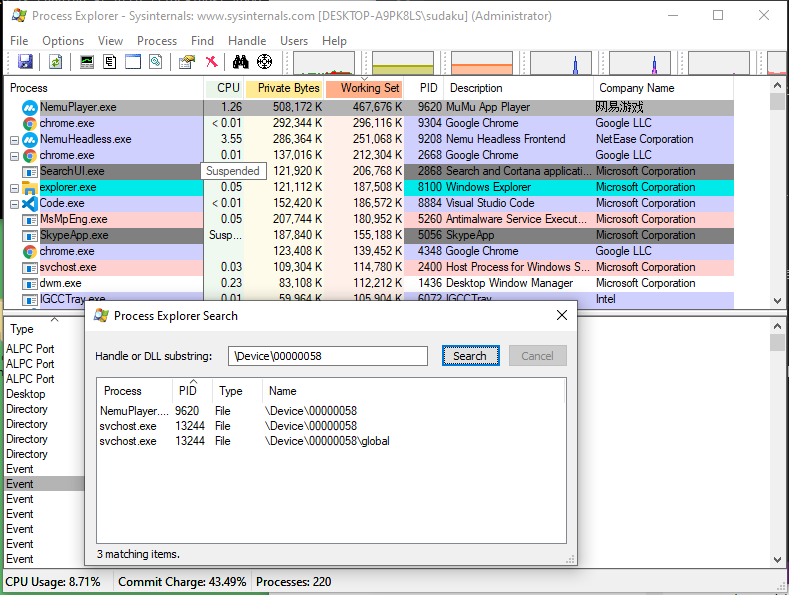Open the View menu
789x595 pixels.
(110, 41)
